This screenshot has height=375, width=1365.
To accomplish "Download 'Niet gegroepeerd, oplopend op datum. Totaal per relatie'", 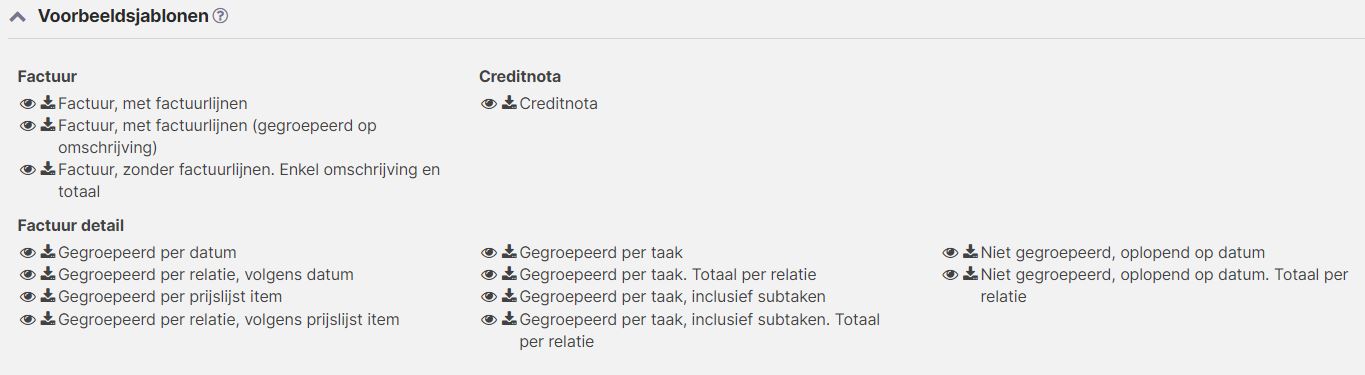I will pyautogui.click(x=970, y=274).
